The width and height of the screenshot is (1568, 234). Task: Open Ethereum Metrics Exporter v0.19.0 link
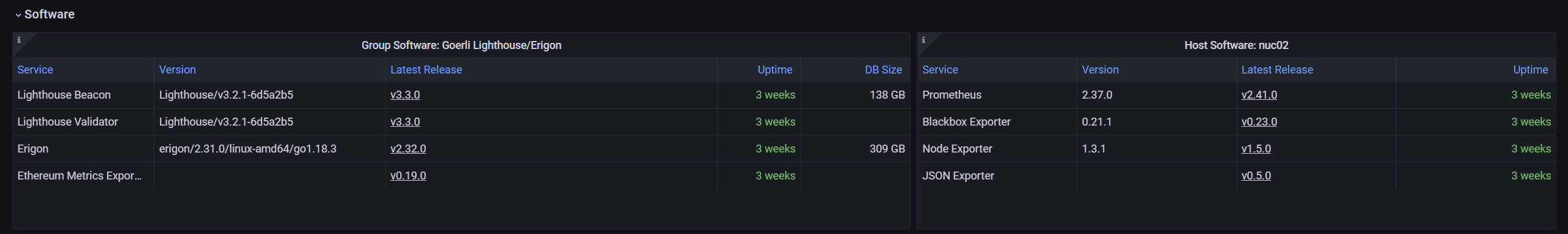click(408, 176)
